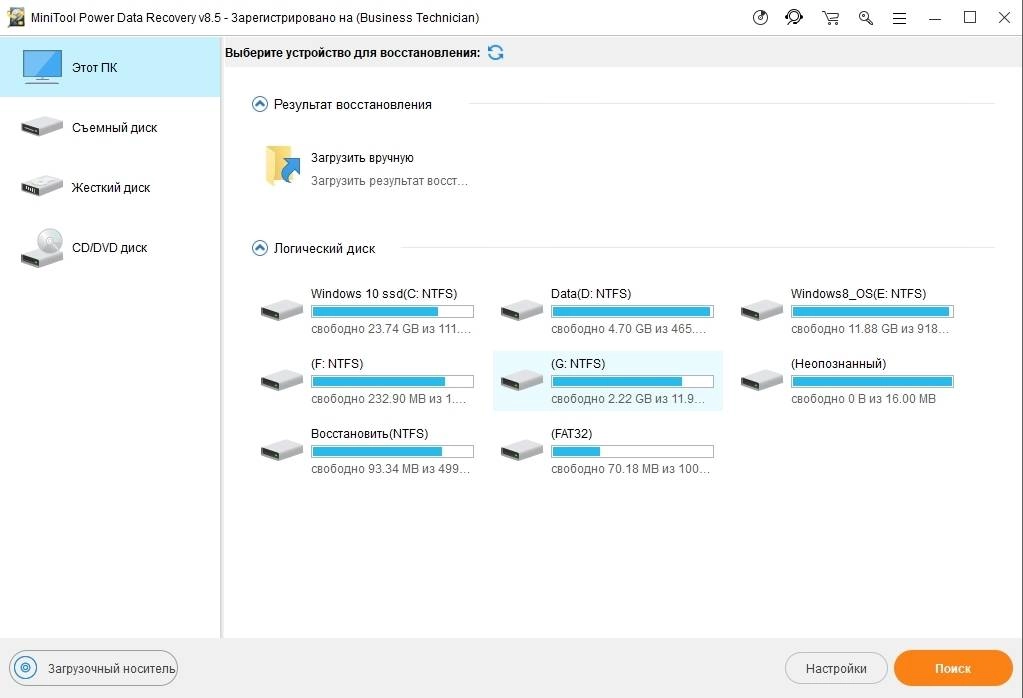Open the support headset icon
The image size is (1023, 698).
(793, 18)
